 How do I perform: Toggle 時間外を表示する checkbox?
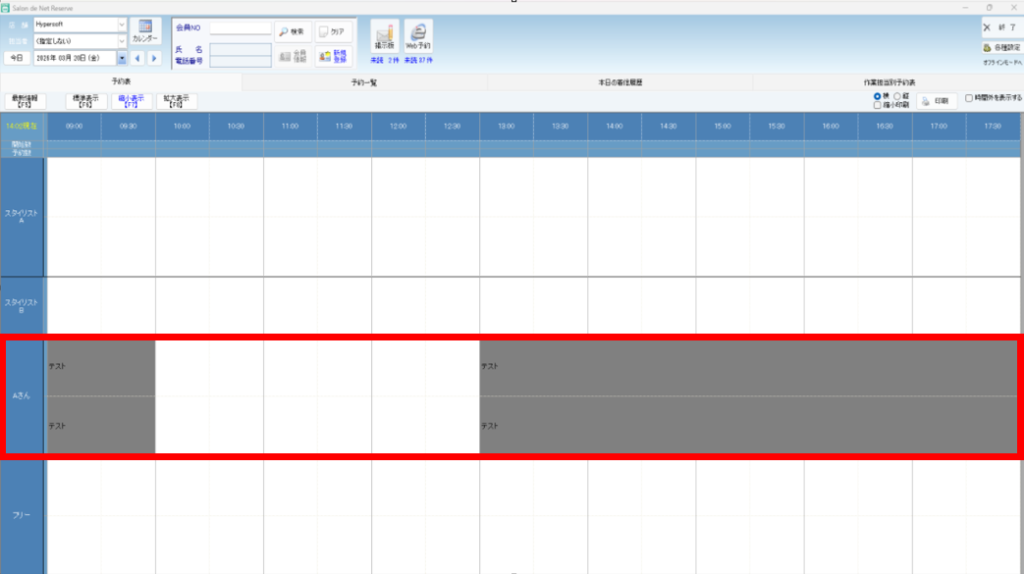[968, 98]
